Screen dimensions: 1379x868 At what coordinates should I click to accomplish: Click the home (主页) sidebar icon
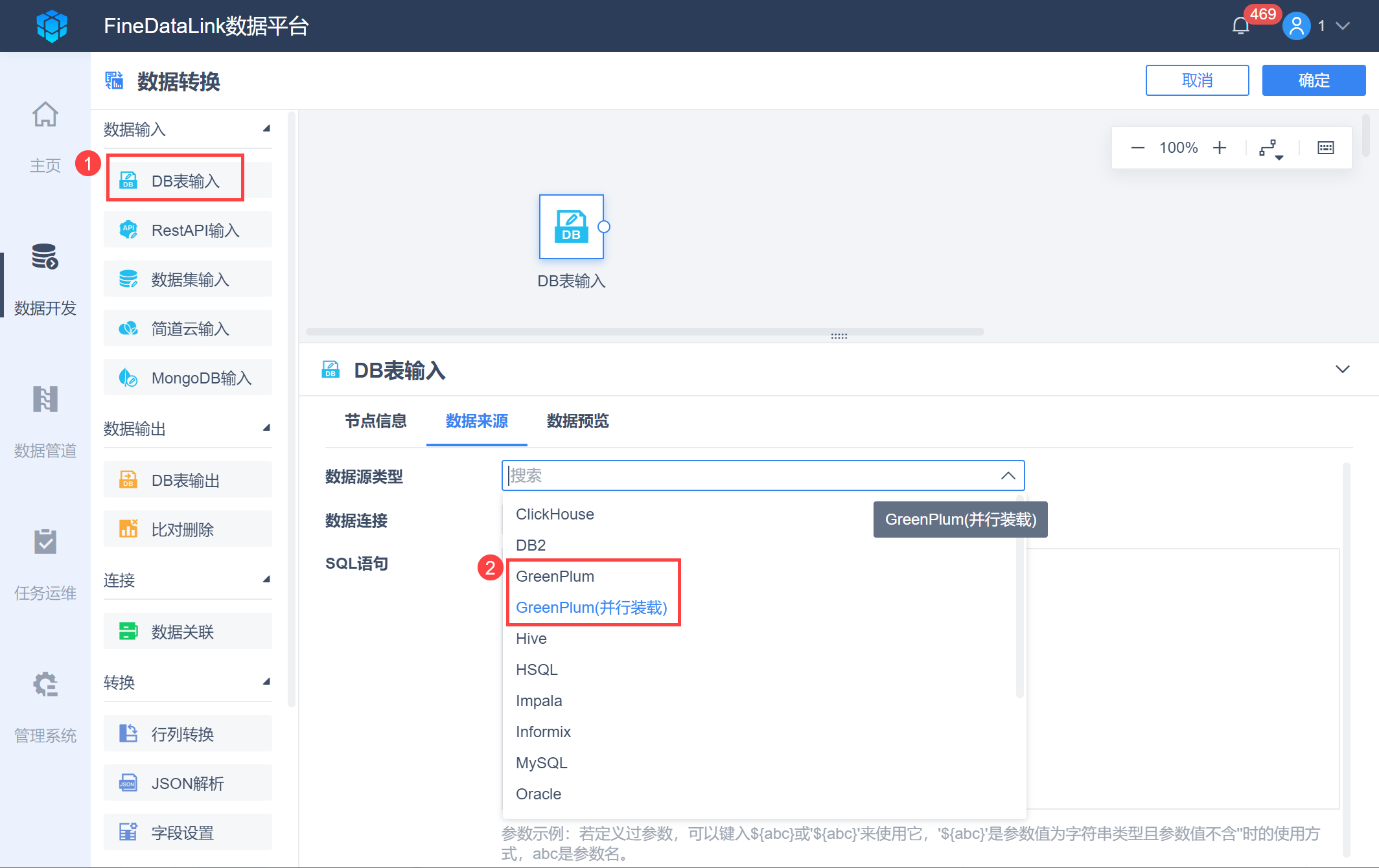[45, 115]
